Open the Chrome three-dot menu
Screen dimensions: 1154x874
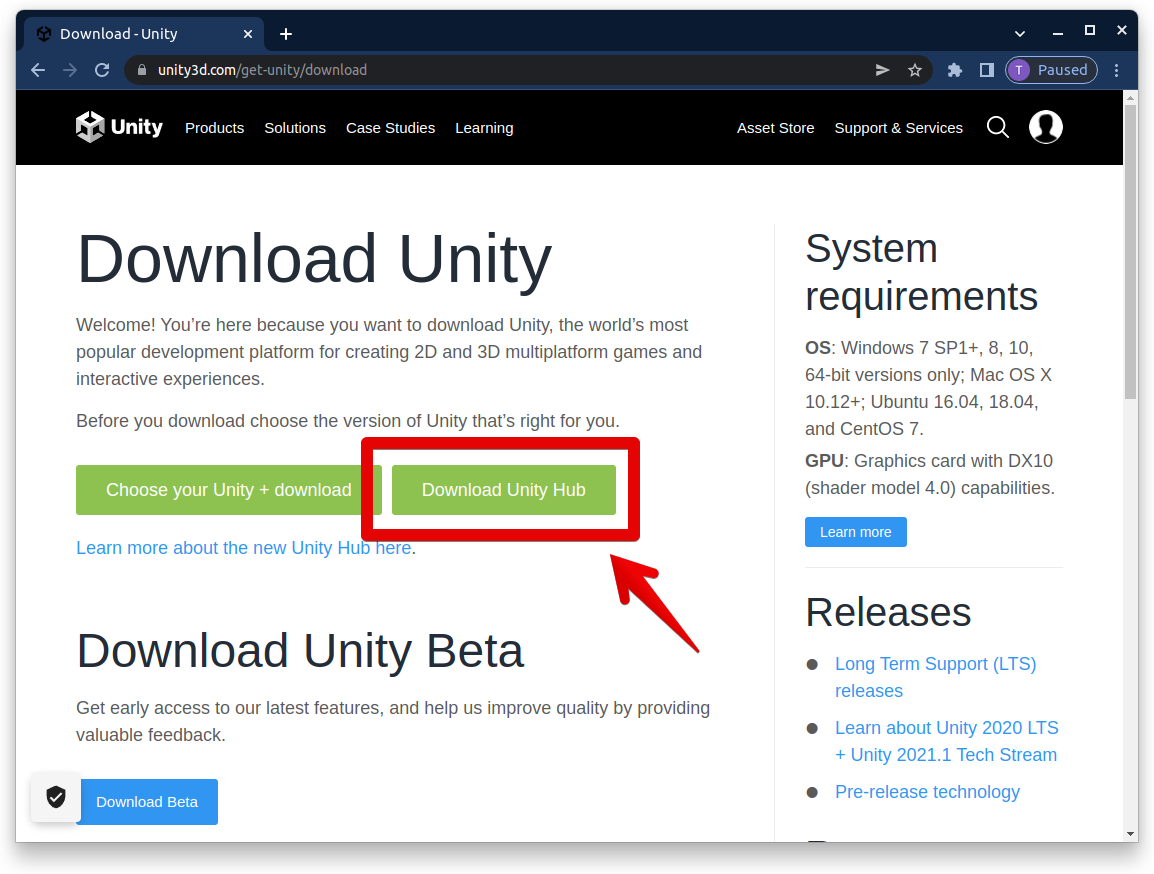pos(1116,70)
